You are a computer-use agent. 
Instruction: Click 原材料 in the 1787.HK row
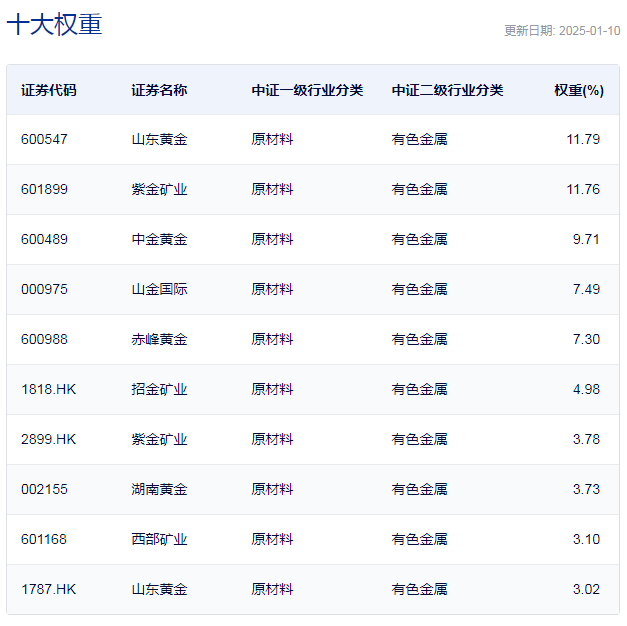(x=272, y=589)
